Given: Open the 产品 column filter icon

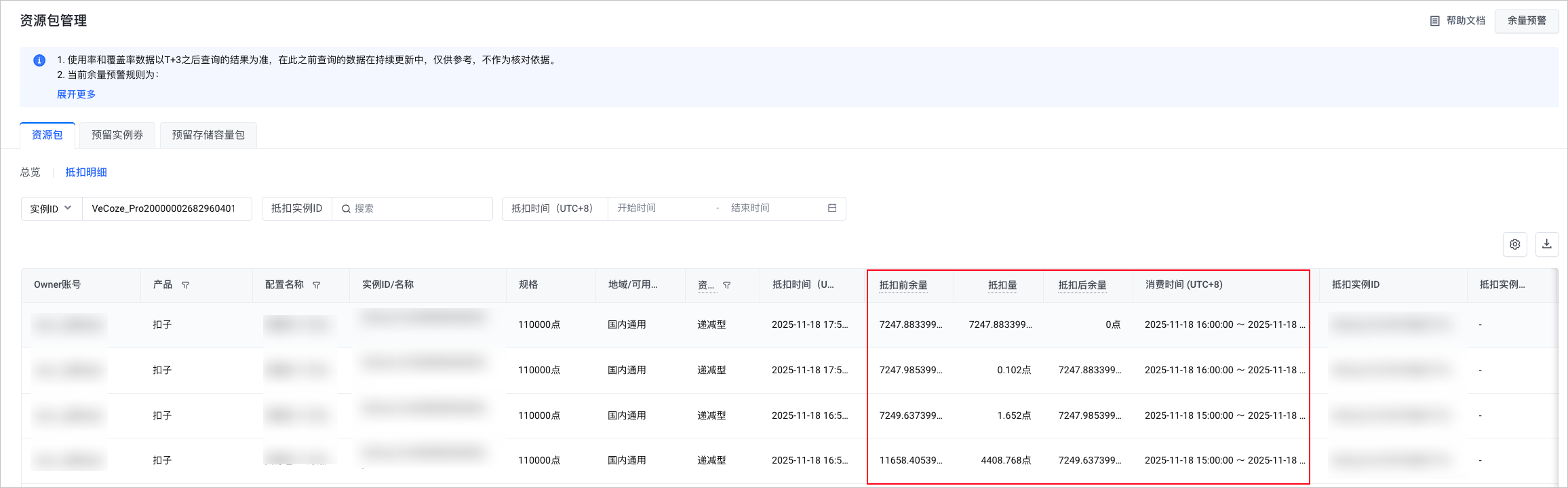Looking at the screenshot, I should (x=185, y=285).
